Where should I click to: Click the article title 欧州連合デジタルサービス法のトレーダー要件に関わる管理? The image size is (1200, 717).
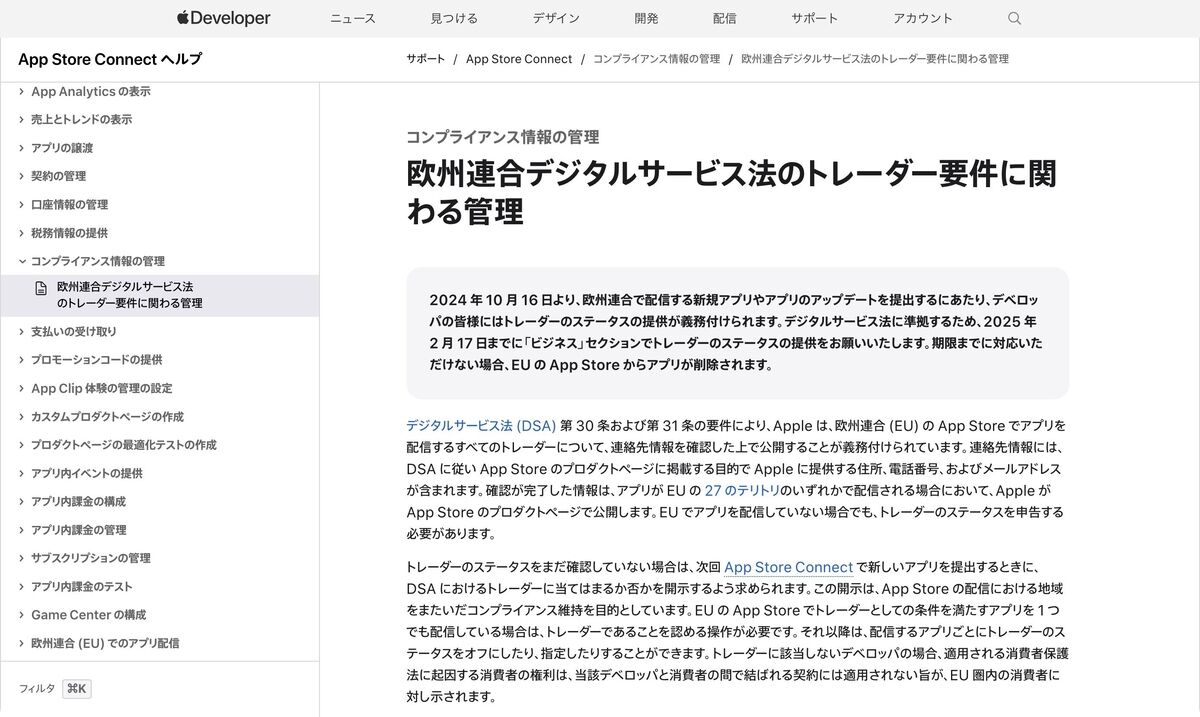pos(732,192)
